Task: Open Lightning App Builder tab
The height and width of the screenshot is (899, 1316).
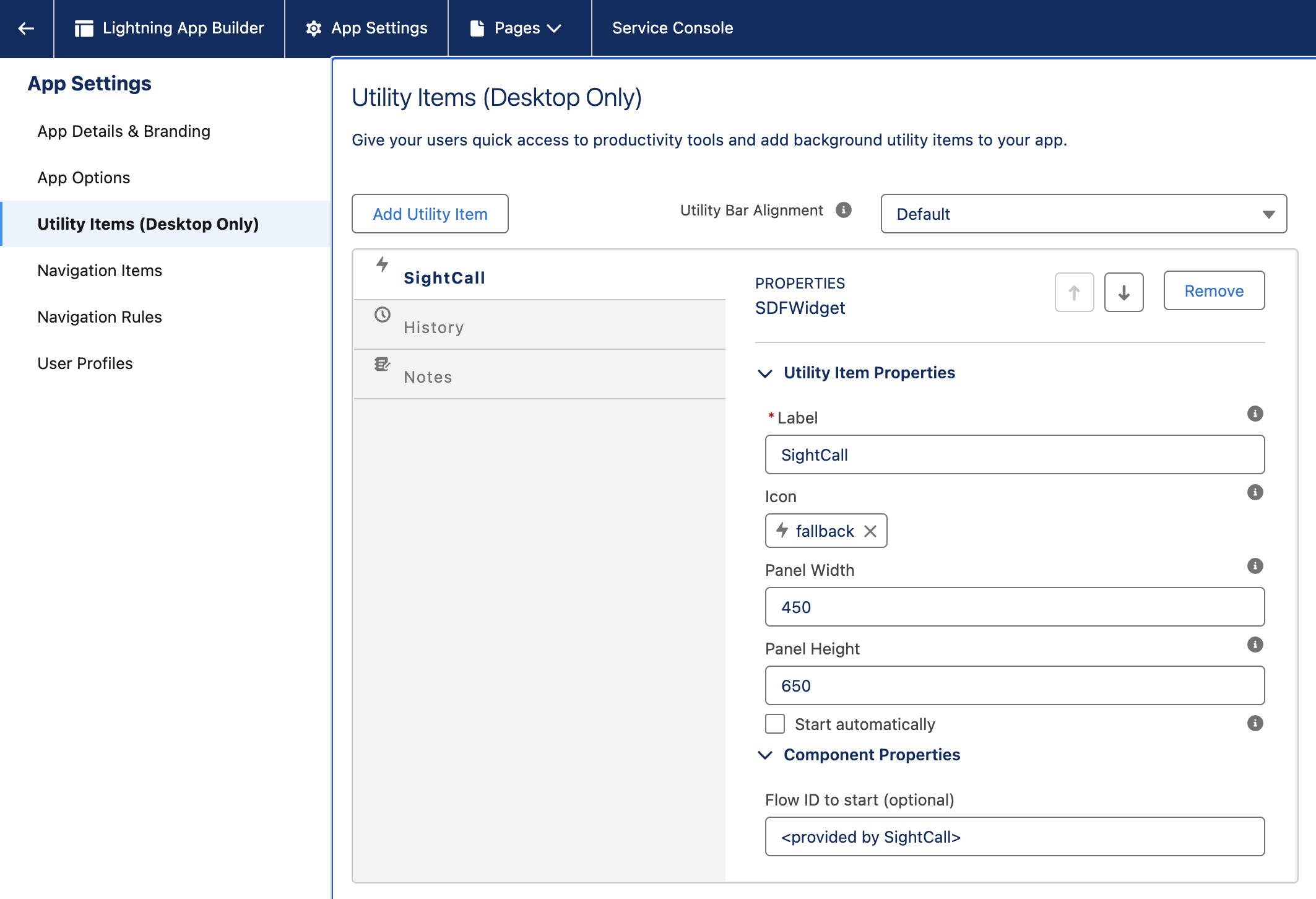Action: click(169, 28)
